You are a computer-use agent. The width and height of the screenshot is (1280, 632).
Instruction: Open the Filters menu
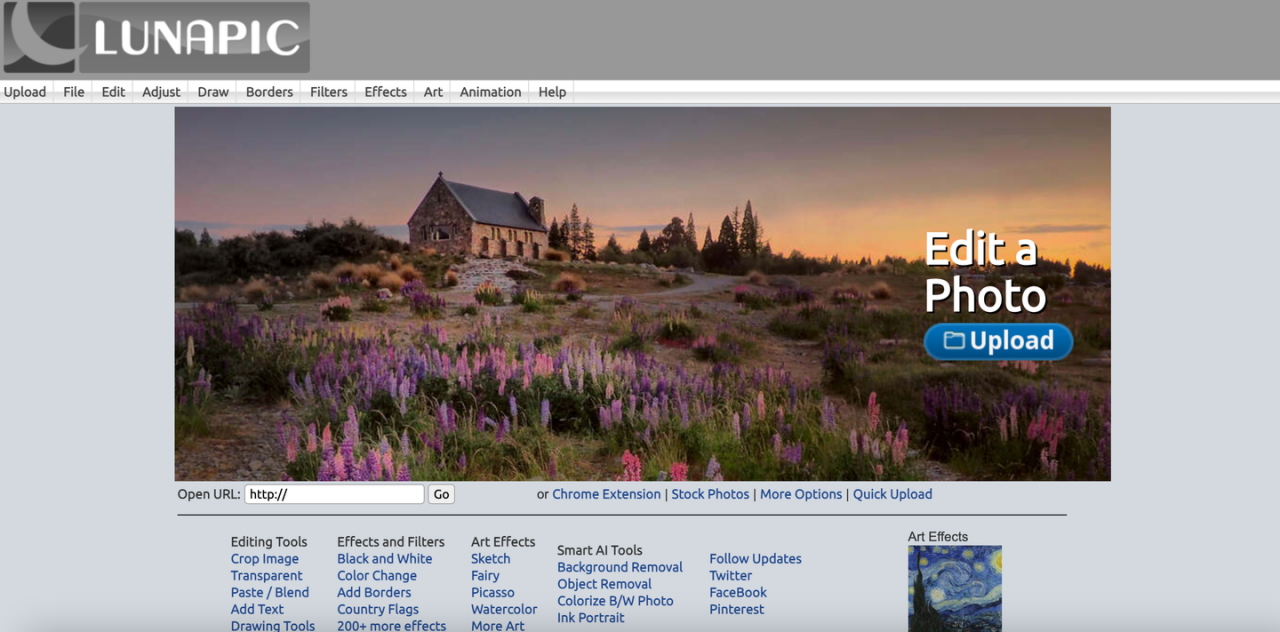(x=328, y=92)
